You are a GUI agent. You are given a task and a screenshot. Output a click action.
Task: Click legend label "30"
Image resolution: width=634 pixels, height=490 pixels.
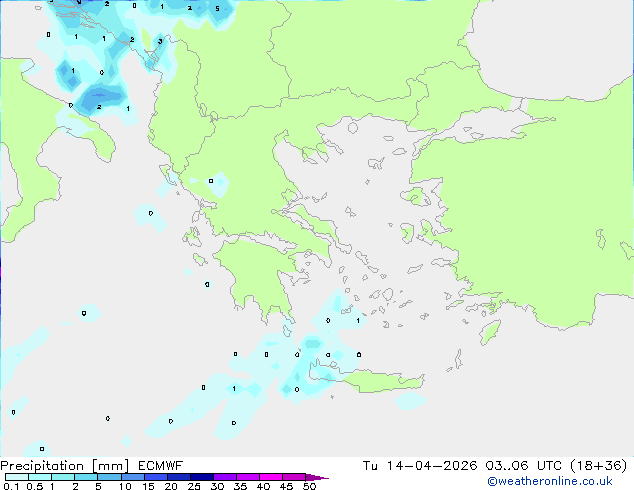(217, 486)
